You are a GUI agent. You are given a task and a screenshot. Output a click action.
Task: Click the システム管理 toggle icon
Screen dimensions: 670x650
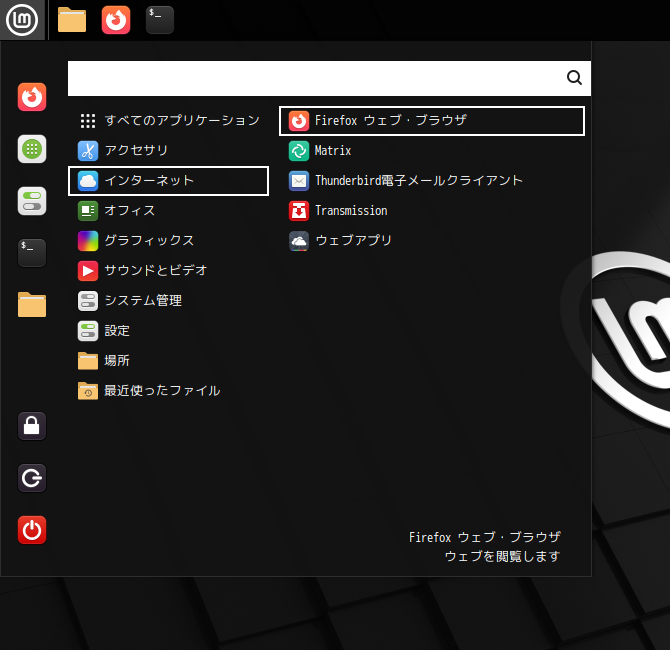click(88, 301)
